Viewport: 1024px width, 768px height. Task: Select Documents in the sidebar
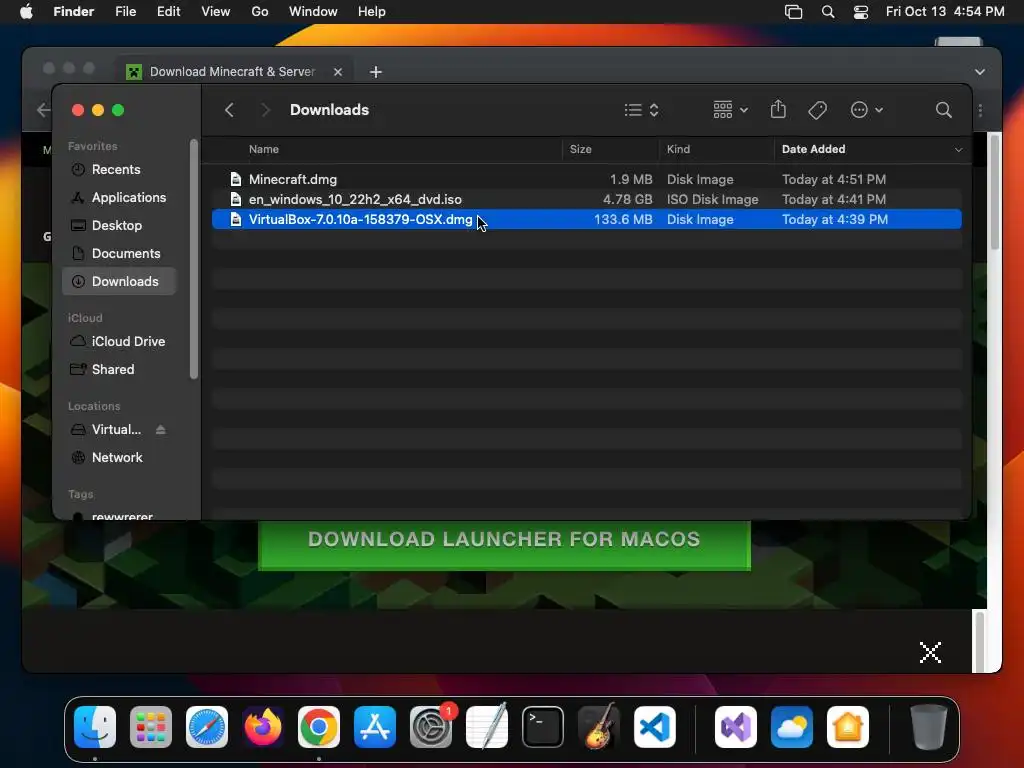119,253
